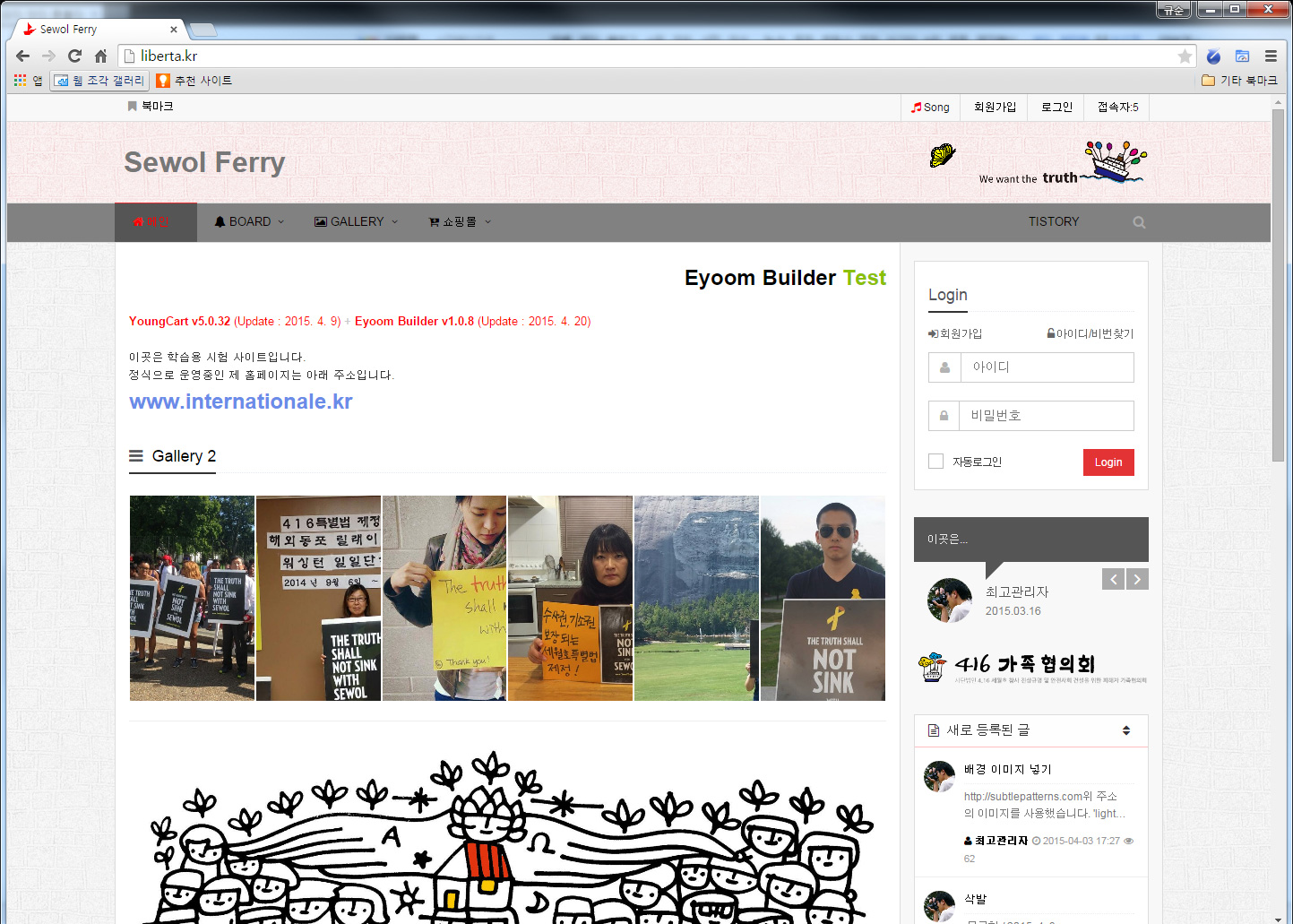The width and height of the screenshot is (1293, 924).
Task: Select the home tab in navigation bar
Action: point(156,222)
